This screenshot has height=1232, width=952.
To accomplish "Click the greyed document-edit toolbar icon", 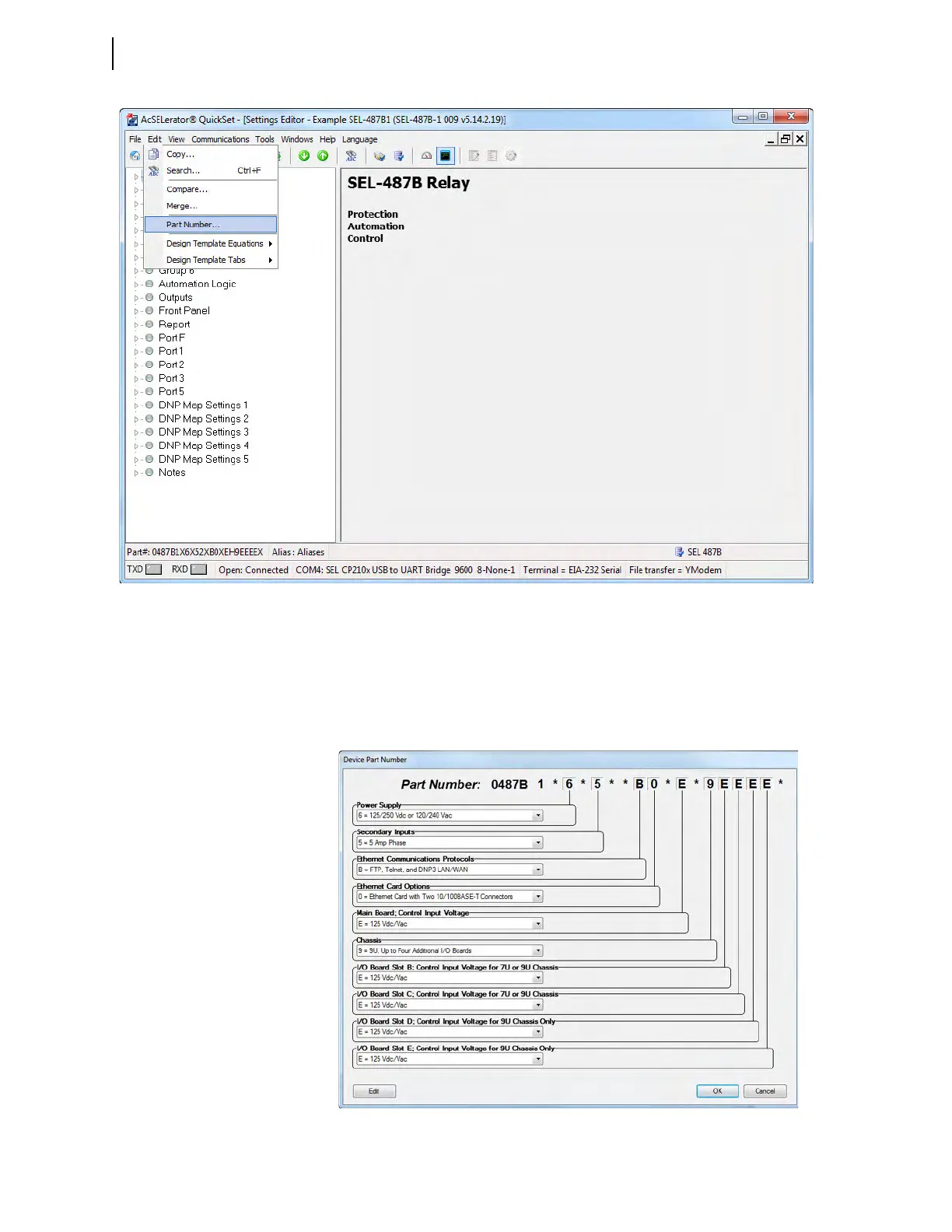I will click(x=474, y=156).
